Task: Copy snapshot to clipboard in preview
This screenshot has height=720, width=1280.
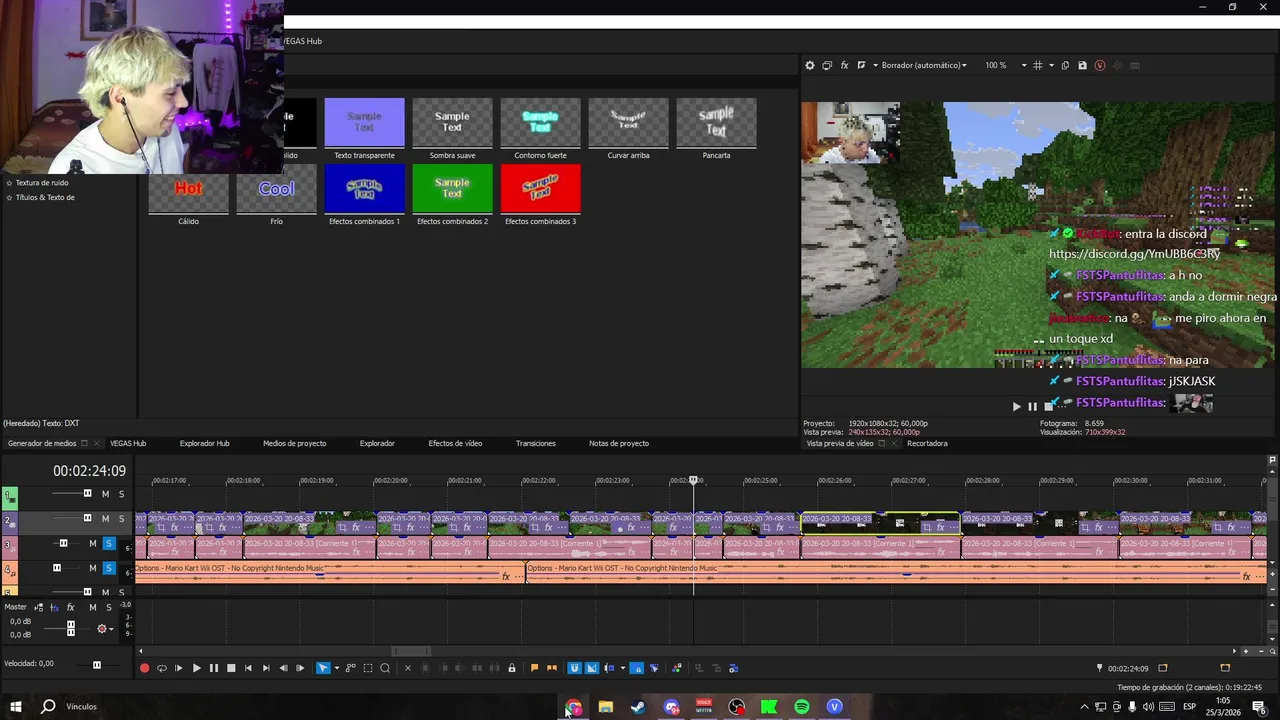Action: click(1065, 65)
